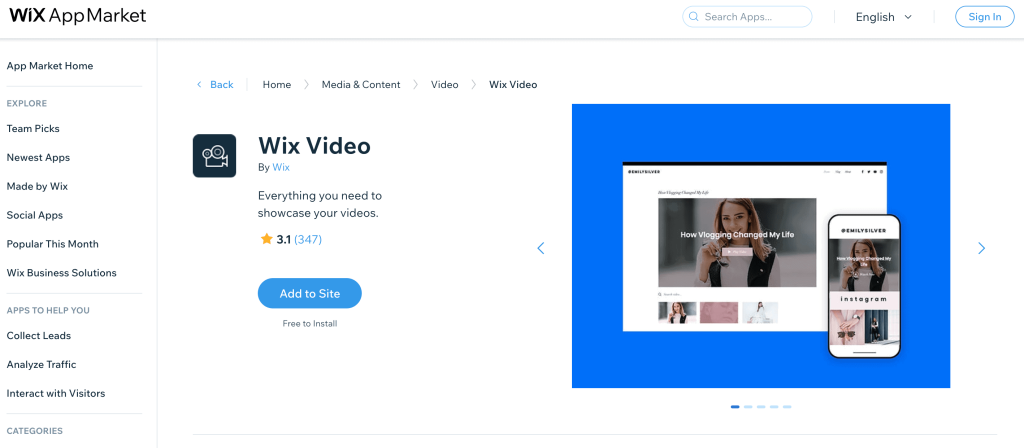Open the Wix developer link

(x=281, y=167)
